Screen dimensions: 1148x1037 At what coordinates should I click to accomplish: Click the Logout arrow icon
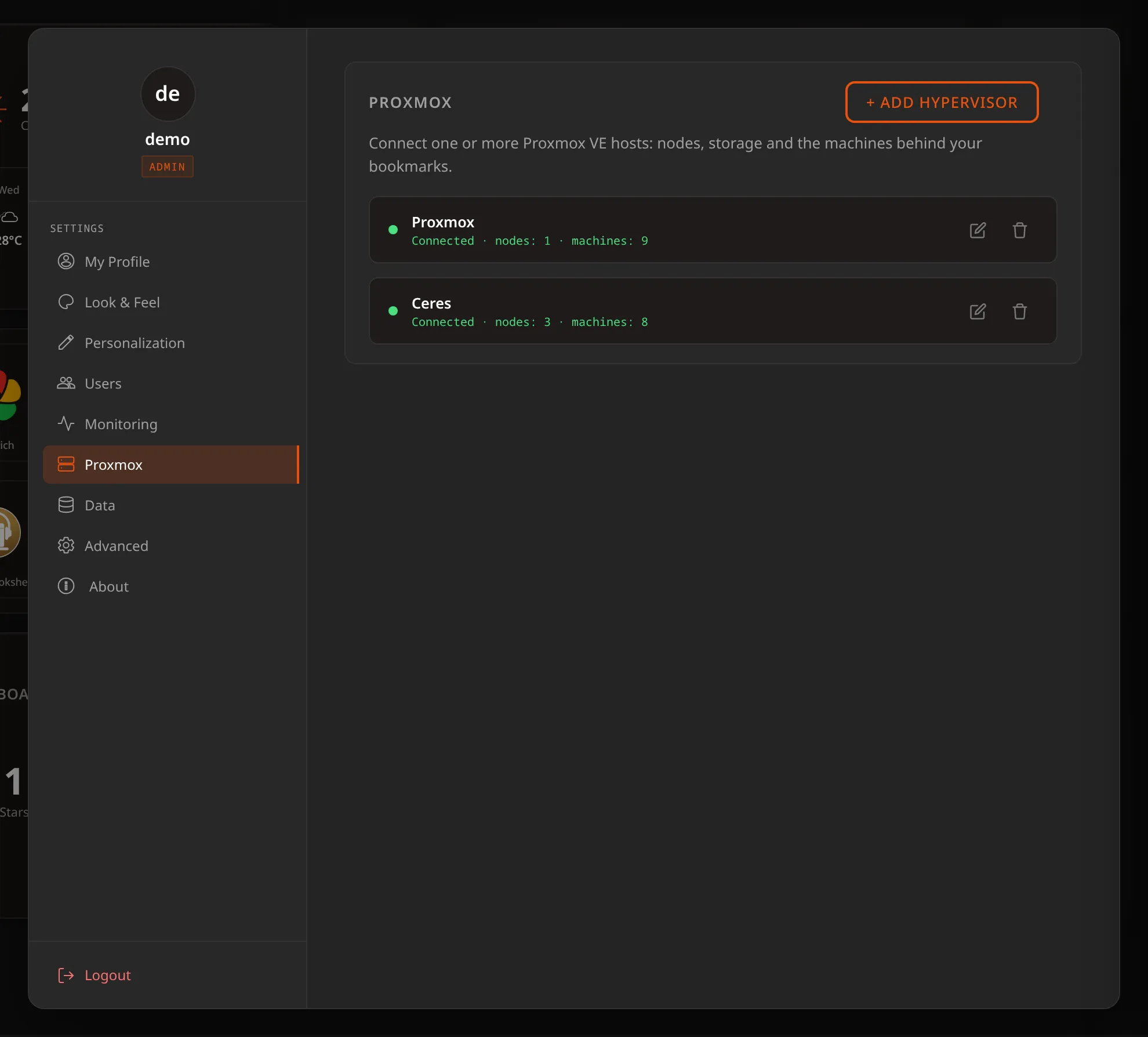(66, 976)
